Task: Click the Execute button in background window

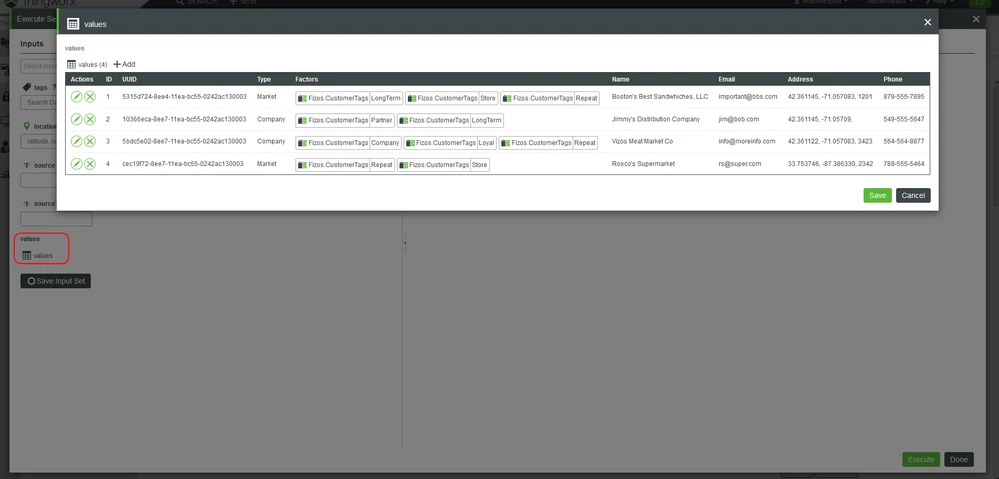Action: coord(921,459)
